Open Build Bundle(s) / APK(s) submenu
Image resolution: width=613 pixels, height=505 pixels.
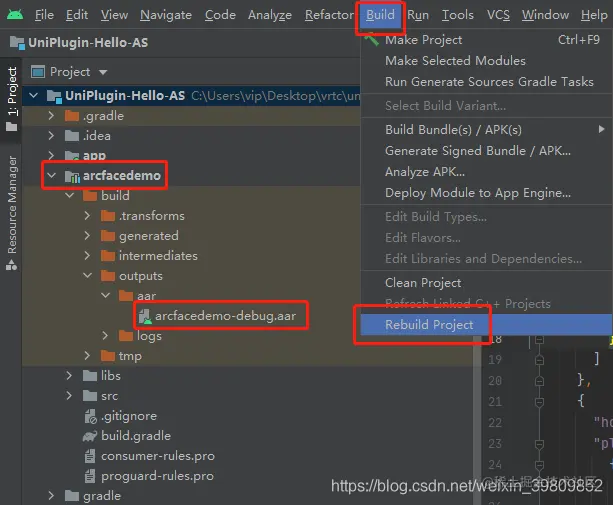point(486,129)
